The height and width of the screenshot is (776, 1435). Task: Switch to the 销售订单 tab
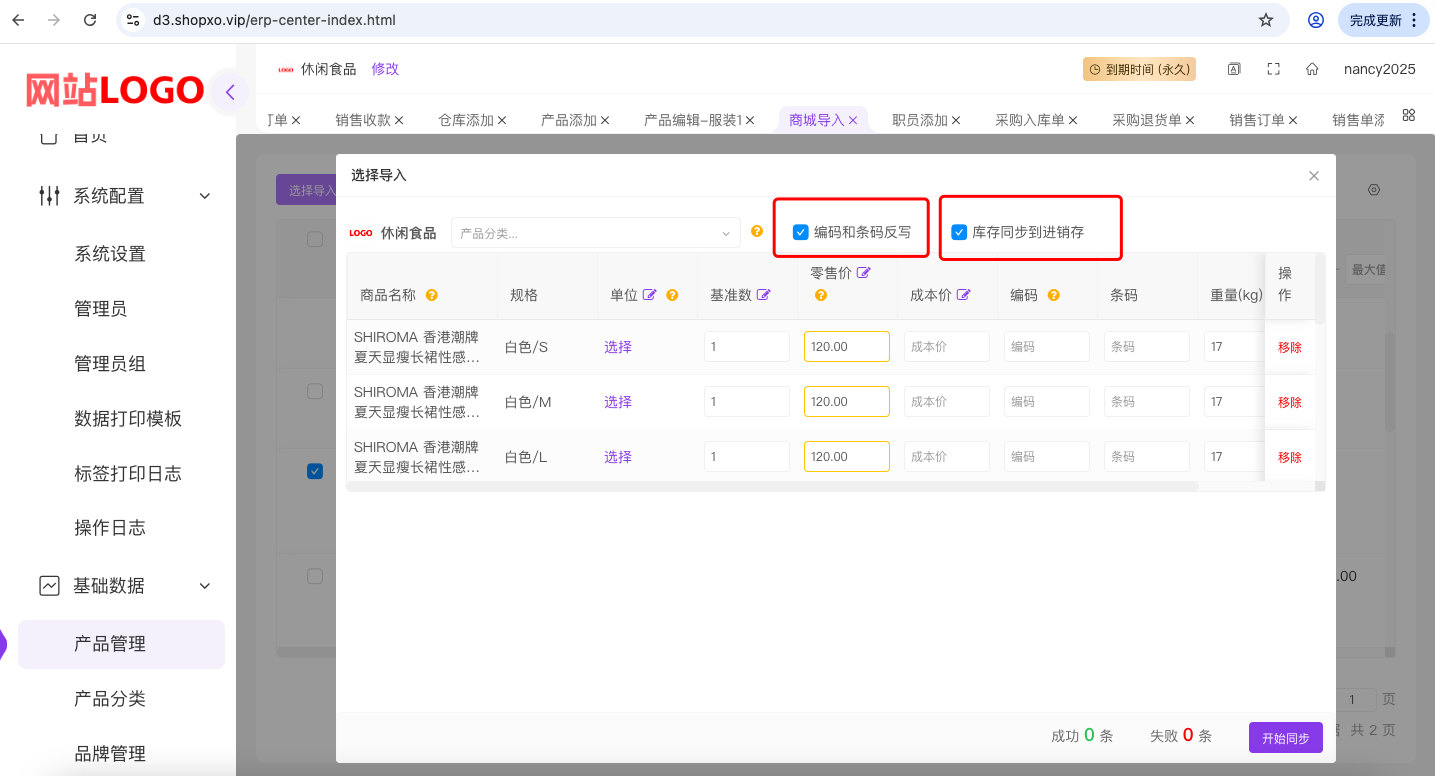point(1257,120)
